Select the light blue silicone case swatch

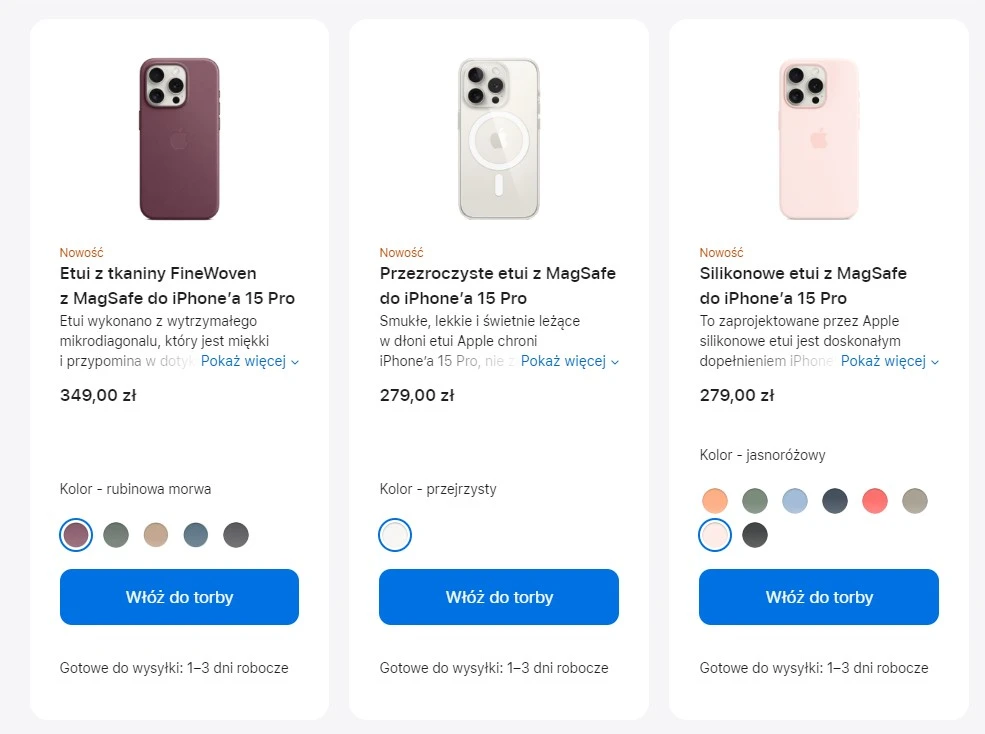point(795,501)
